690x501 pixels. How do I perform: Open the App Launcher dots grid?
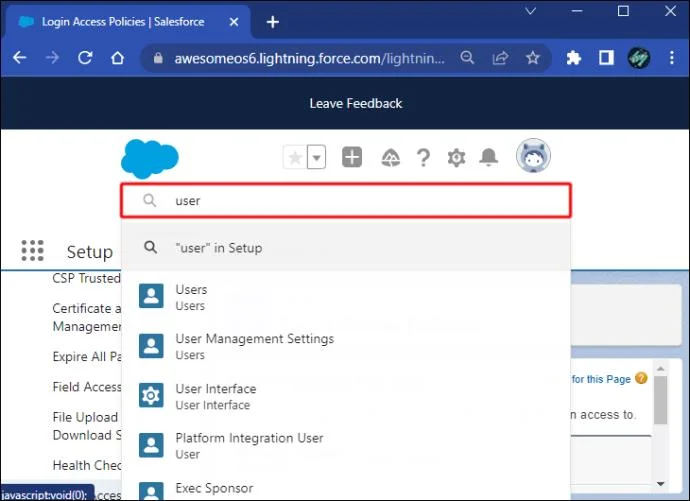pos(33,250)
